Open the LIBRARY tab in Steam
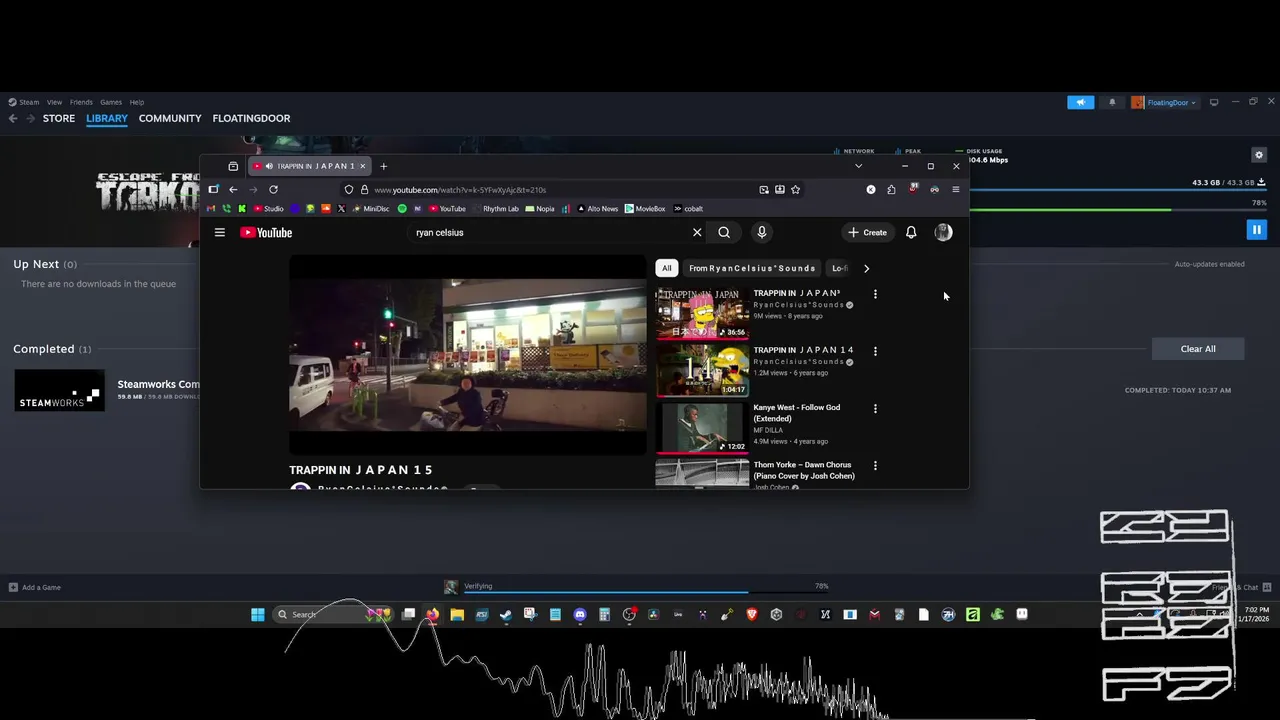 click(x=107, y=118)
